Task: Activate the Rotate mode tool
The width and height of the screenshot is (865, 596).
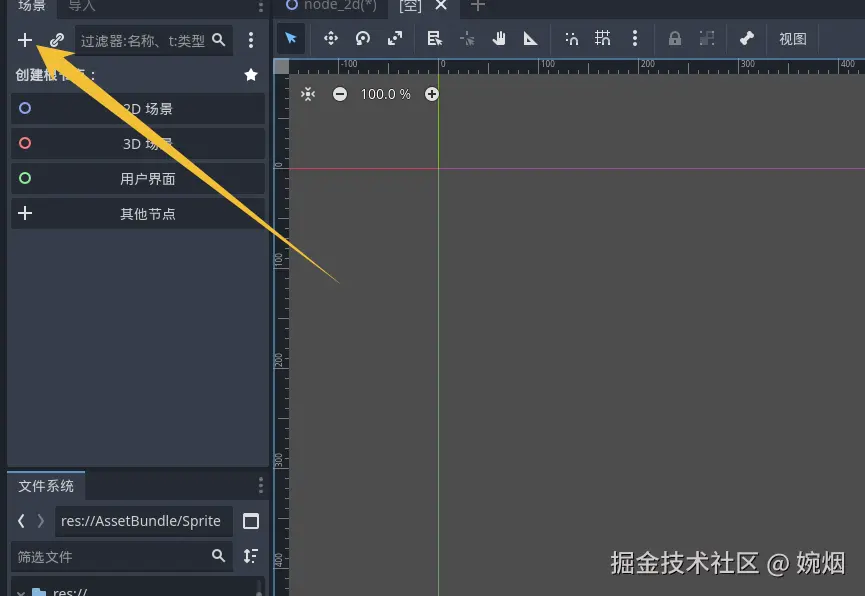Action: pos(362,39)
